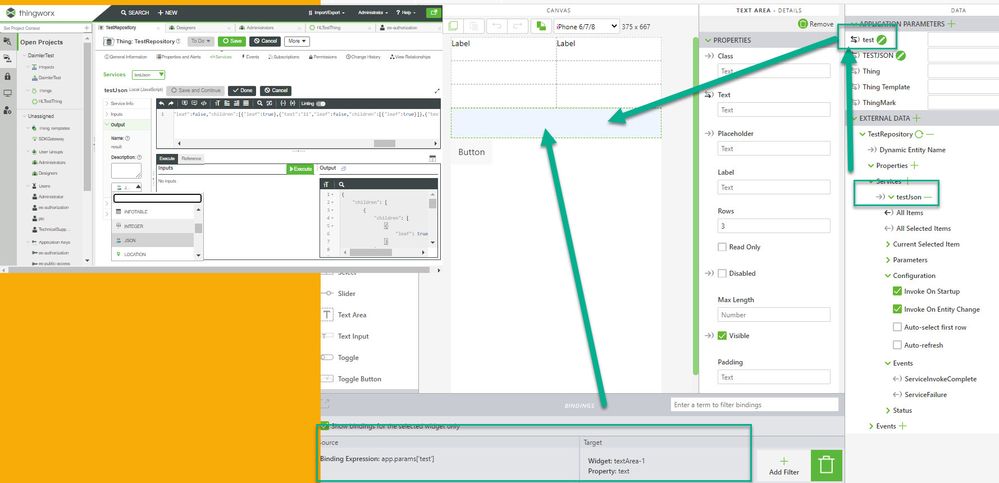
Task: Click the green Execute button
Action: click(x=300, y=169)
